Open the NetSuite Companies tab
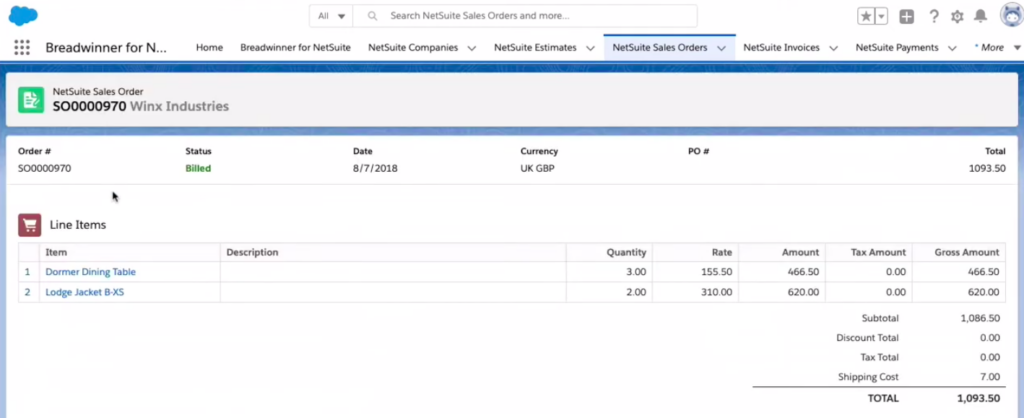 click(413, 48)
